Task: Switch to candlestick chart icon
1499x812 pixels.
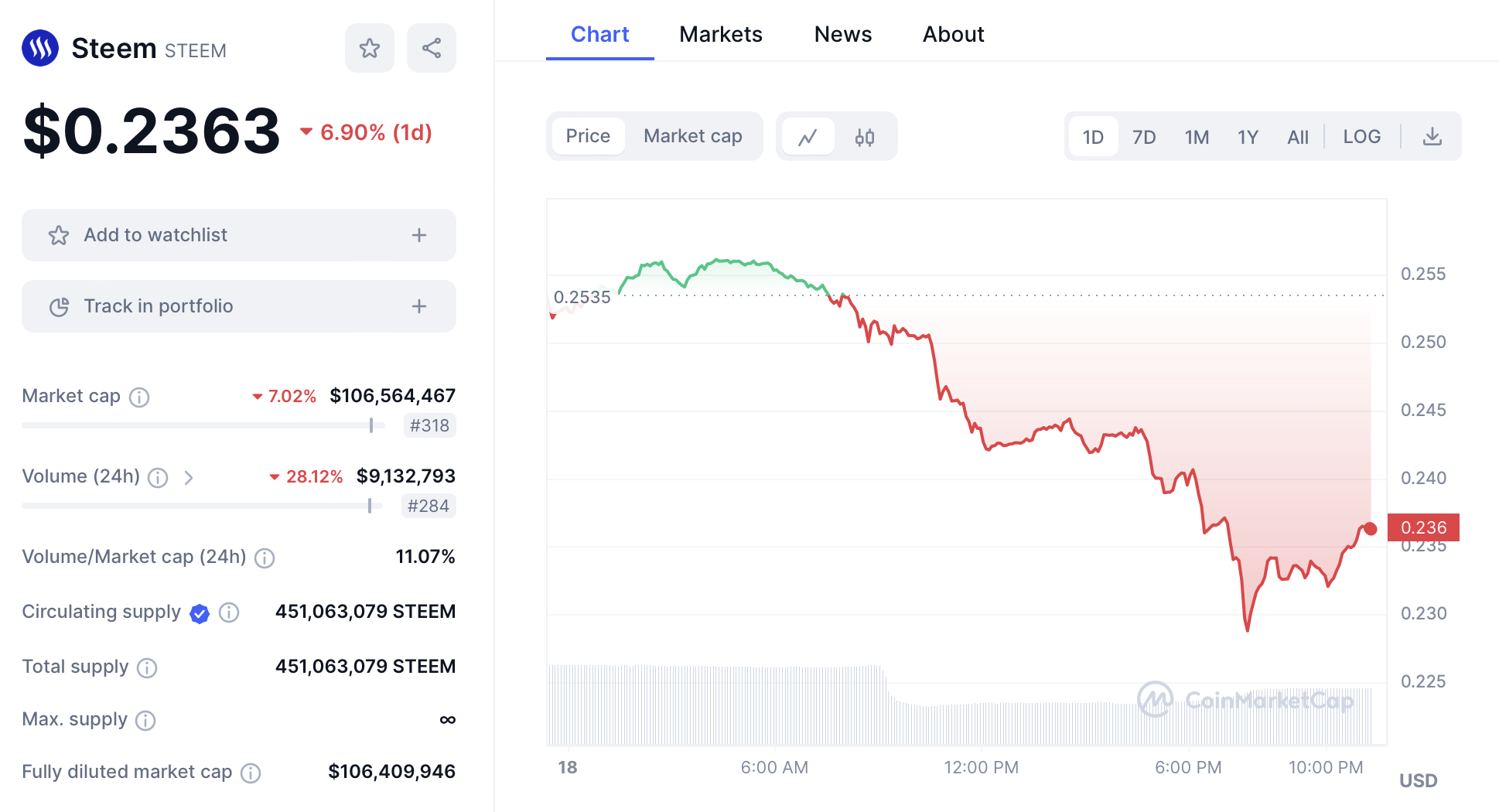Action: click(x=865, y=137)
